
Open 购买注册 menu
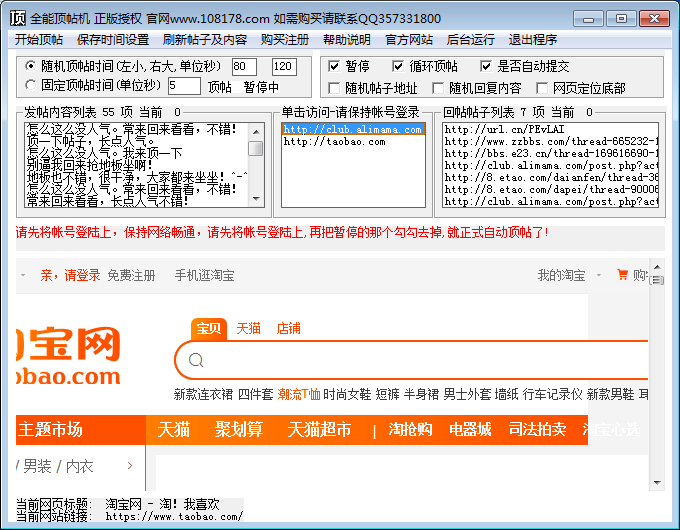[285, 40]
